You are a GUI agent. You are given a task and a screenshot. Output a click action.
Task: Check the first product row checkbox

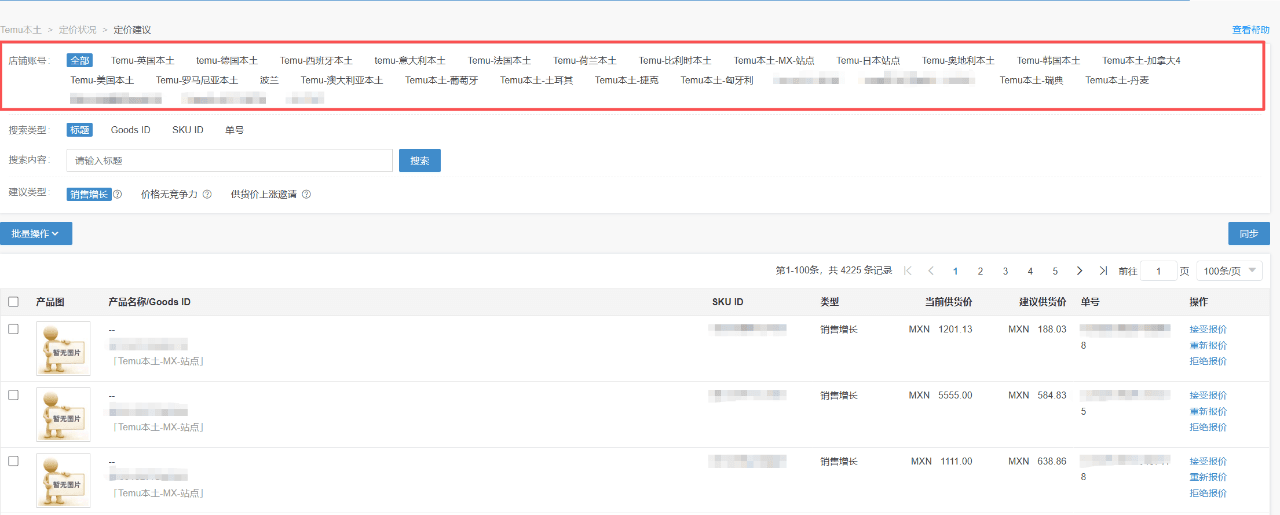(13, 329)
